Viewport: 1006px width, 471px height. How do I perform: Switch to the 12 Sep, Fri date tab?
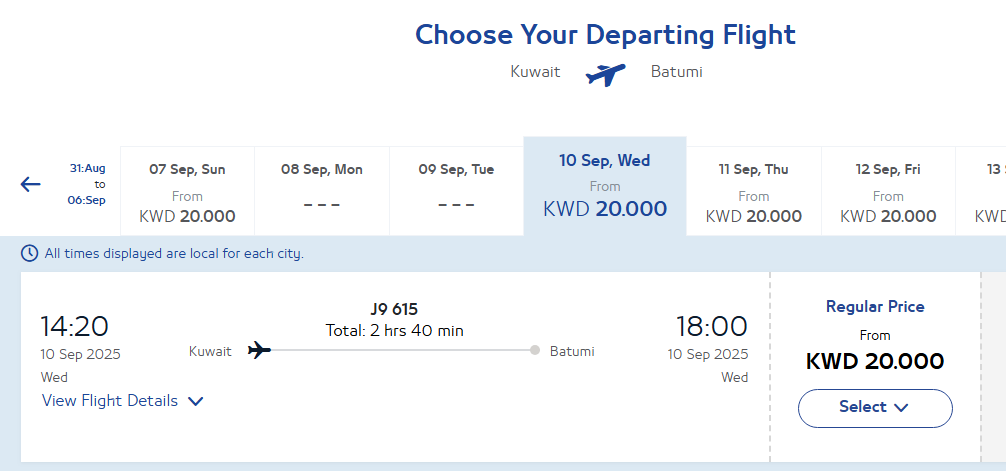pyautogui.click(x=889, y=191)
